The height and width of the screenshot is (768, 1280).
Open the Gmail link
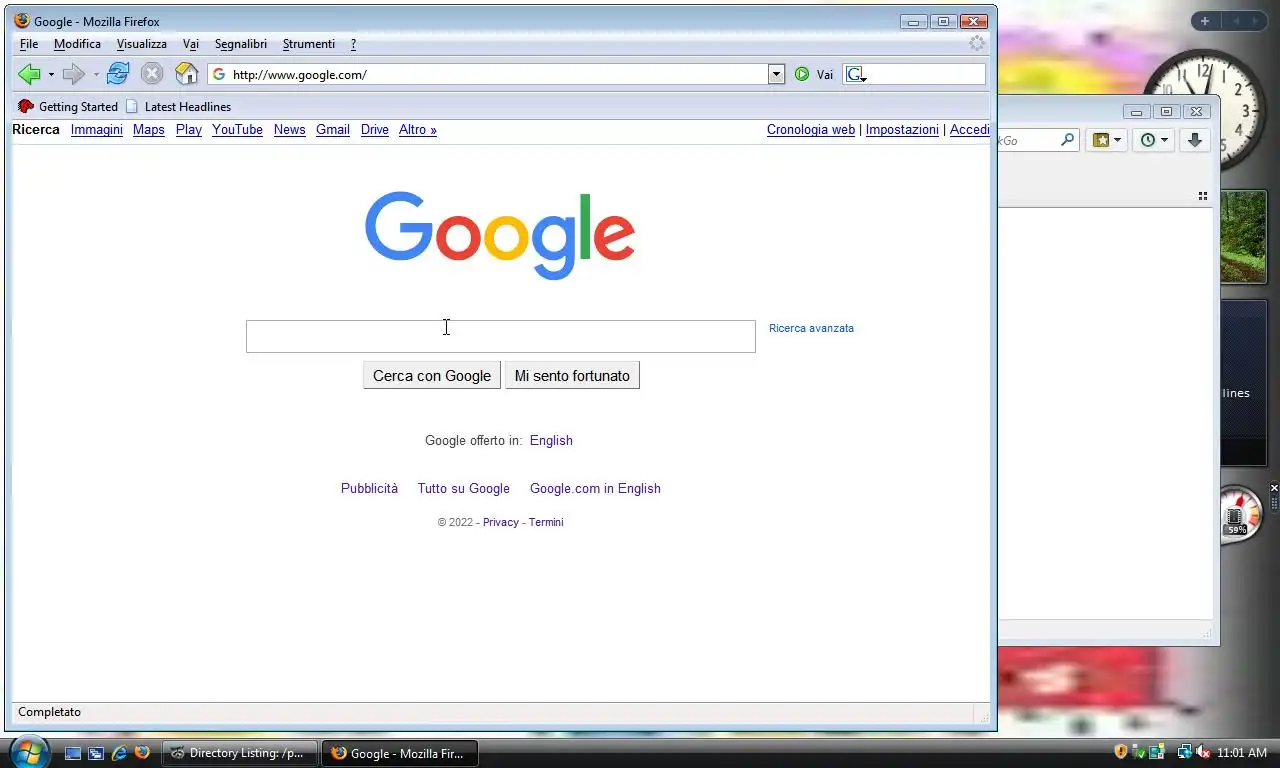[x=333, y=130]
